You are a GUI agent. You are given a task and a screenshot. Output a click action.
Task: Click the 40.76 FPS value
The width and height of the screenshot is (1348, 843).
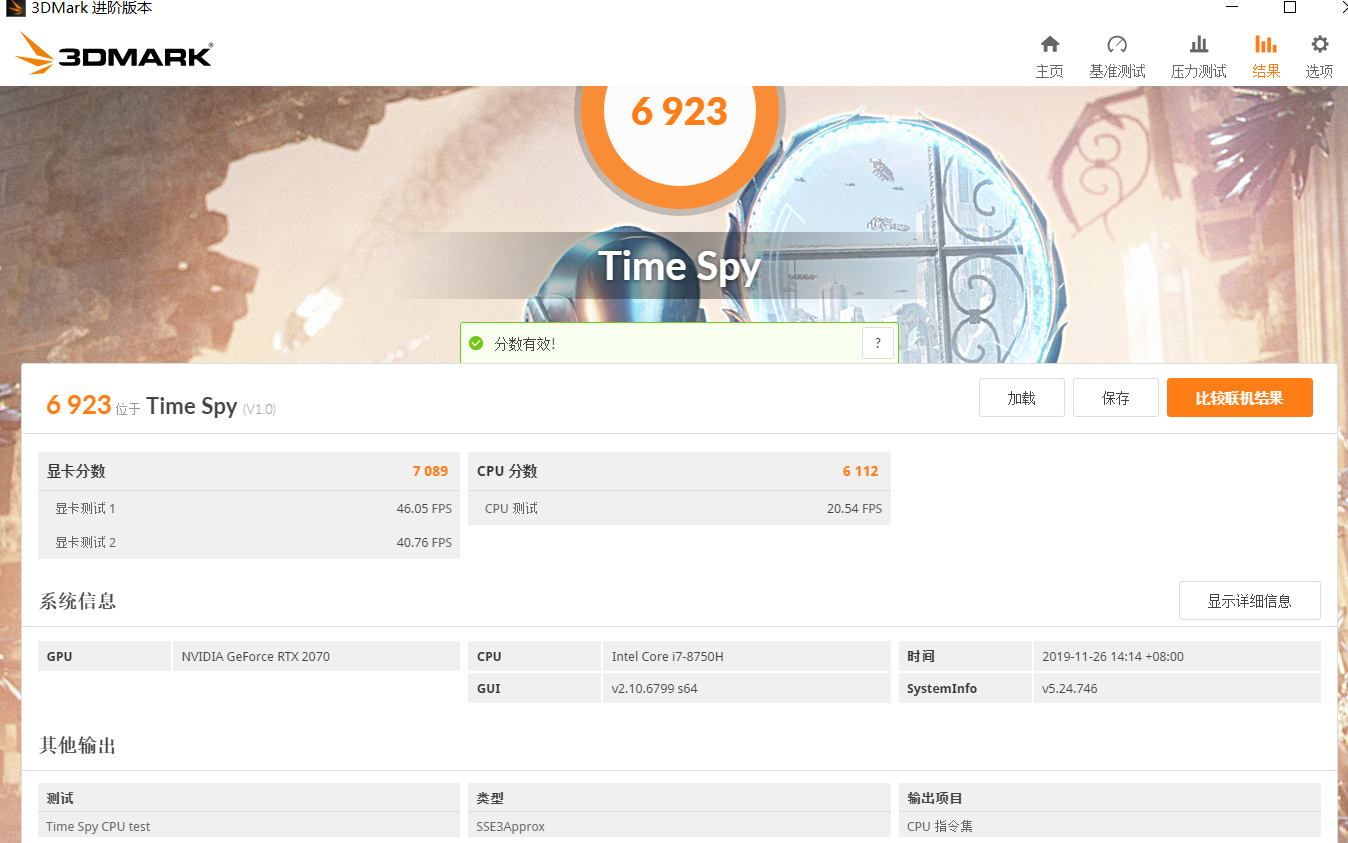coord(424,542)
